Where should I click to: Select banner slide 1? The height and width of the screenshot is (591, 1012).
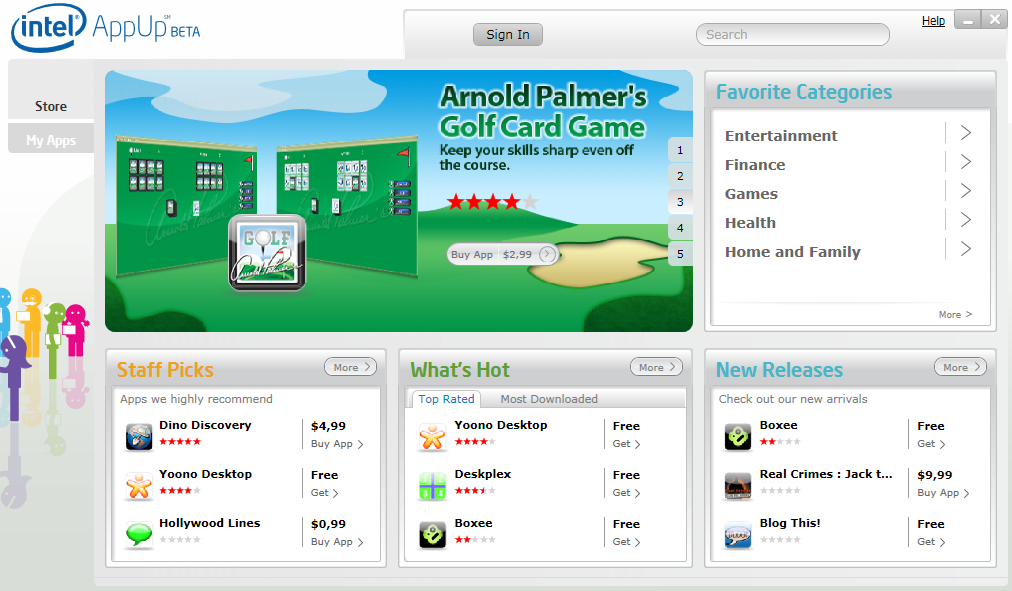[680, 150]
